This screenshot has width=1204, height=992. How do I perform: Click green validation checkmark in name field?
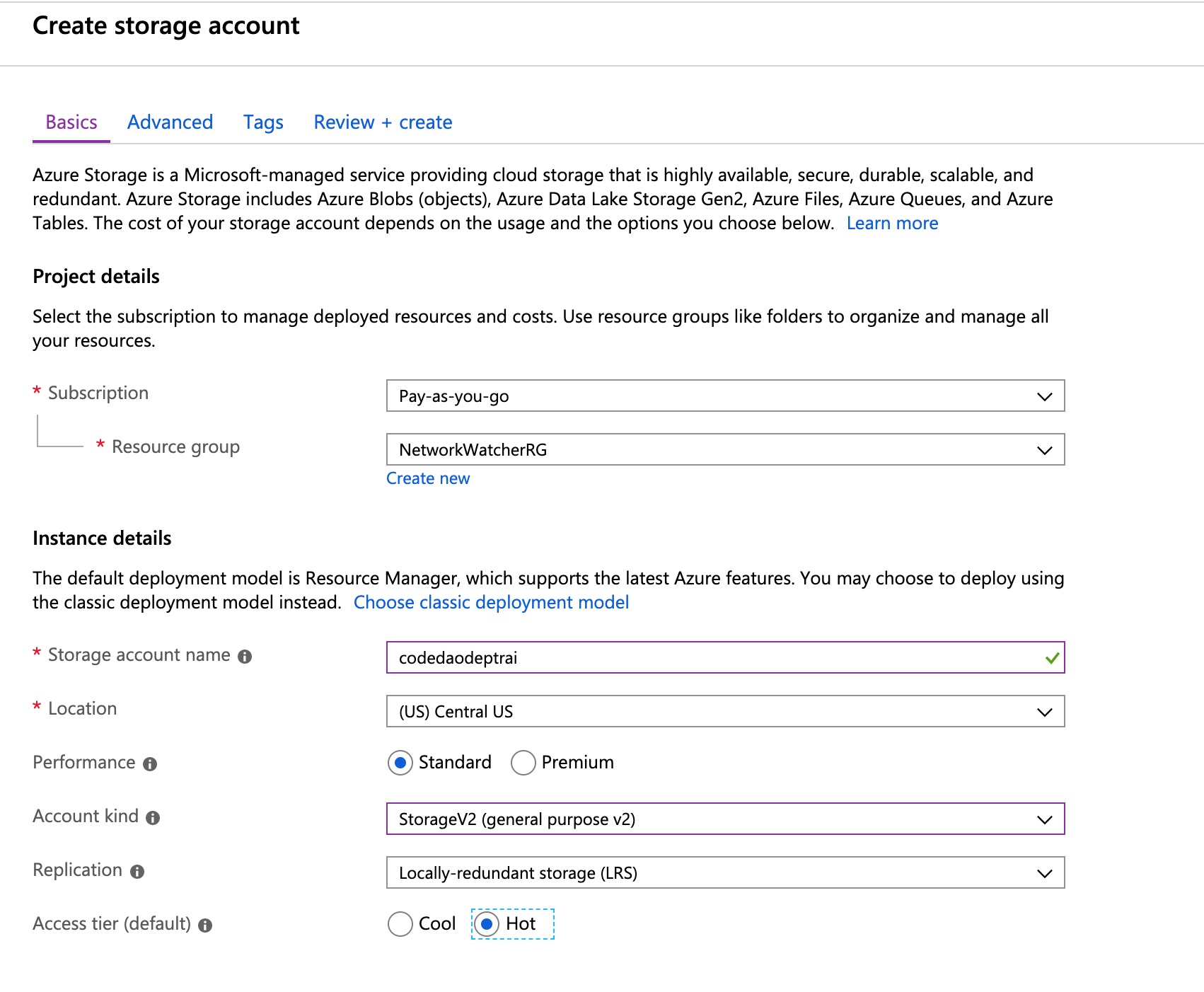point(1052,658)
